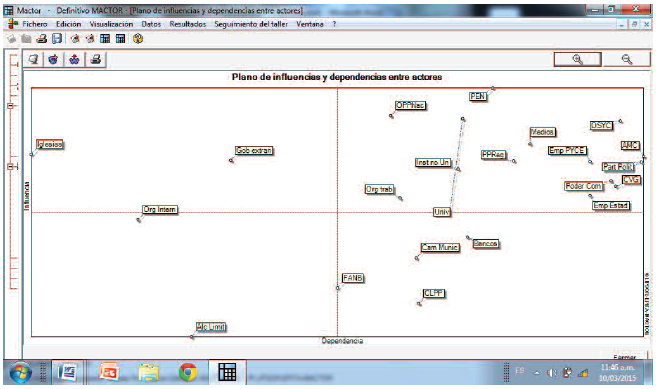Click the zoom in magnifier button
Screen dimensions: 656x389
[577, 59]
